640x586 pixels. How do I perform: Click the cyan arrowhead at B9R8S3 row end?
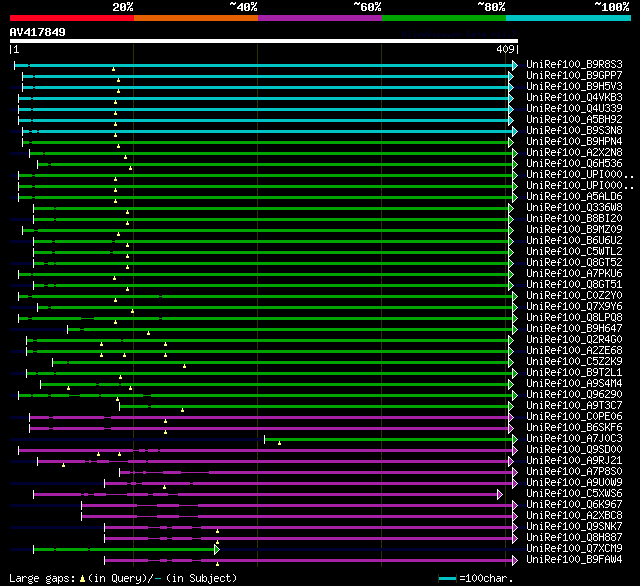click(515, 65)
